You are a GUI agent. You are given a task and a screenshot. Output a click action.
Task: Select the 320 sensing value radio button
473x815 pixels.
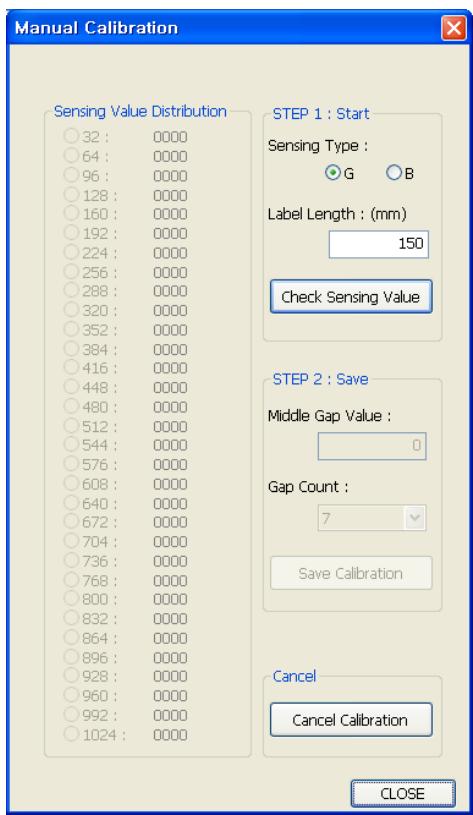tap(71, 309)
